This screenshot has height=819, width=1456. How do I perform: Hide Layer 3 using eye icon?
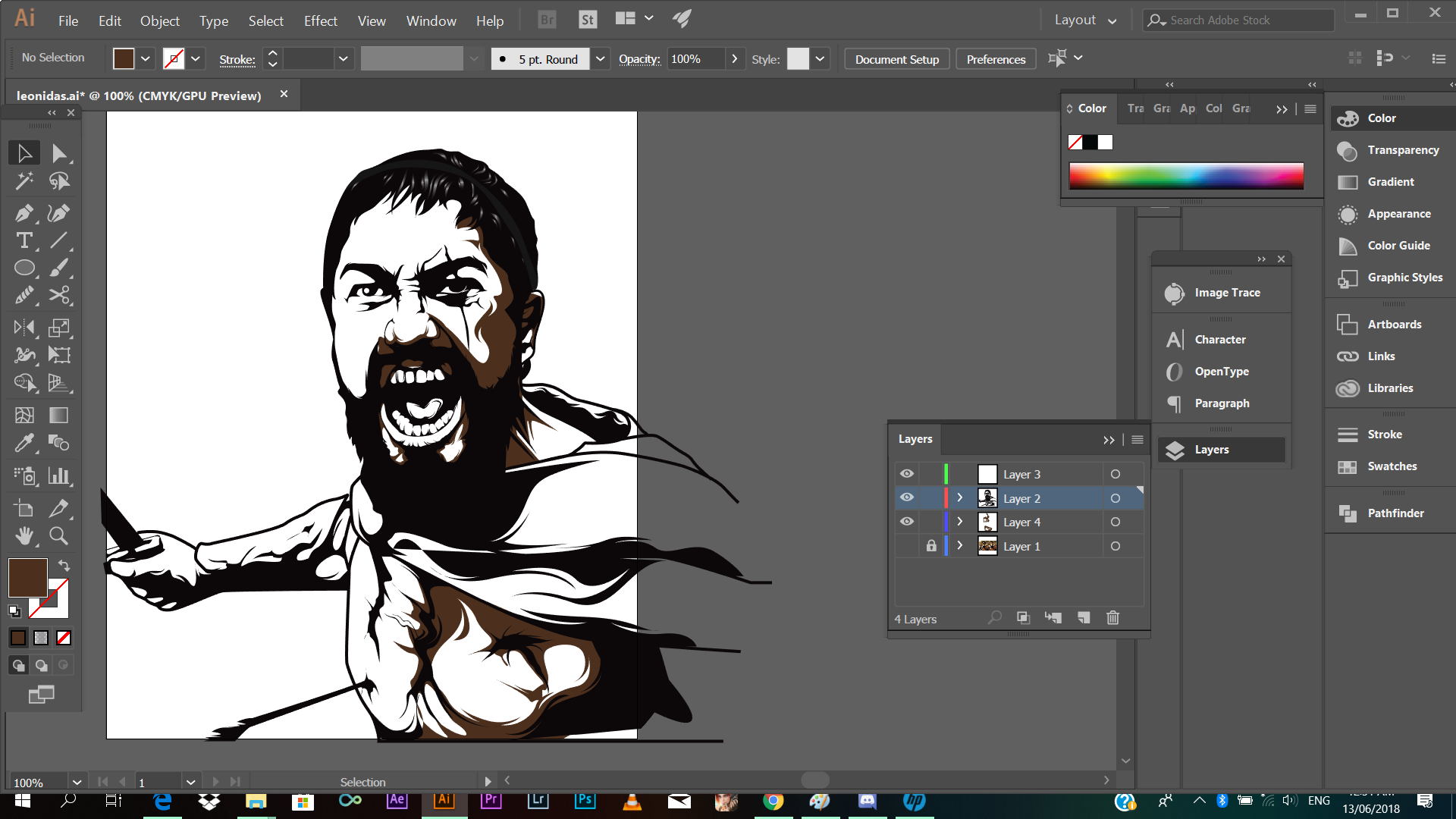pyautogui.click(x=907, y=474)
